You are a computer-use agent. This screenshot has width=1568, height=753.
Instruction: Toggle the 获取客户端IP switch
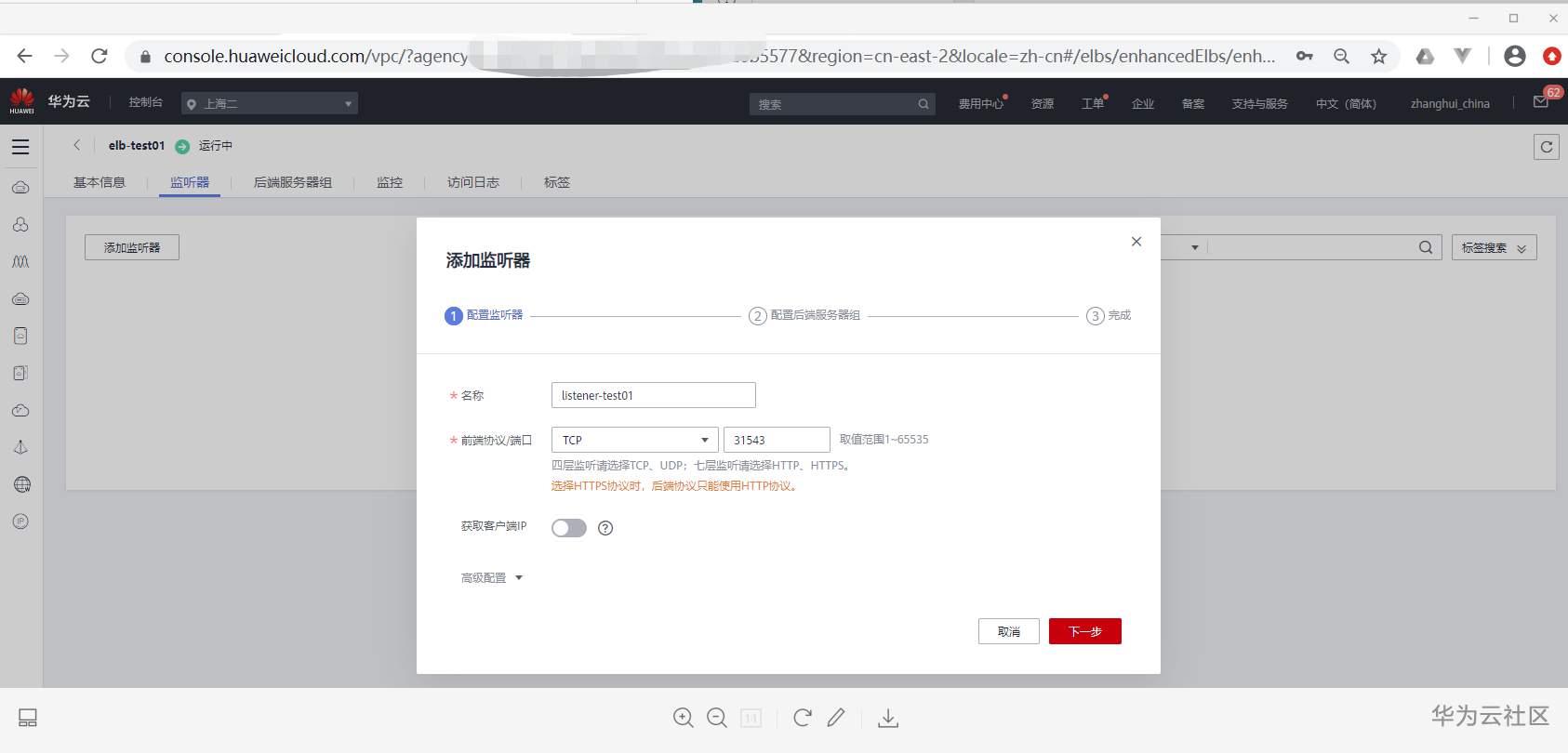tap(569, 528)
